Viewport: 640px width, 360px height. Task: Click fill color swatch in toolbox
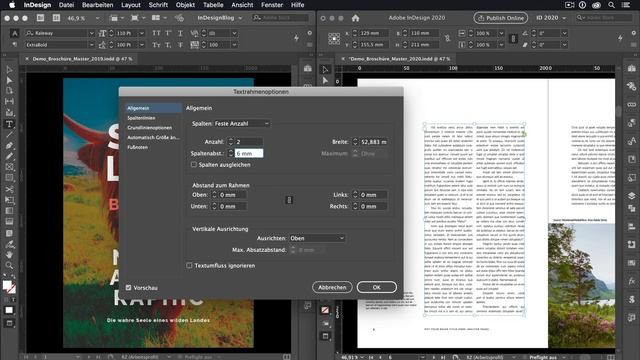pyautogui.click(x=7, y=285)
